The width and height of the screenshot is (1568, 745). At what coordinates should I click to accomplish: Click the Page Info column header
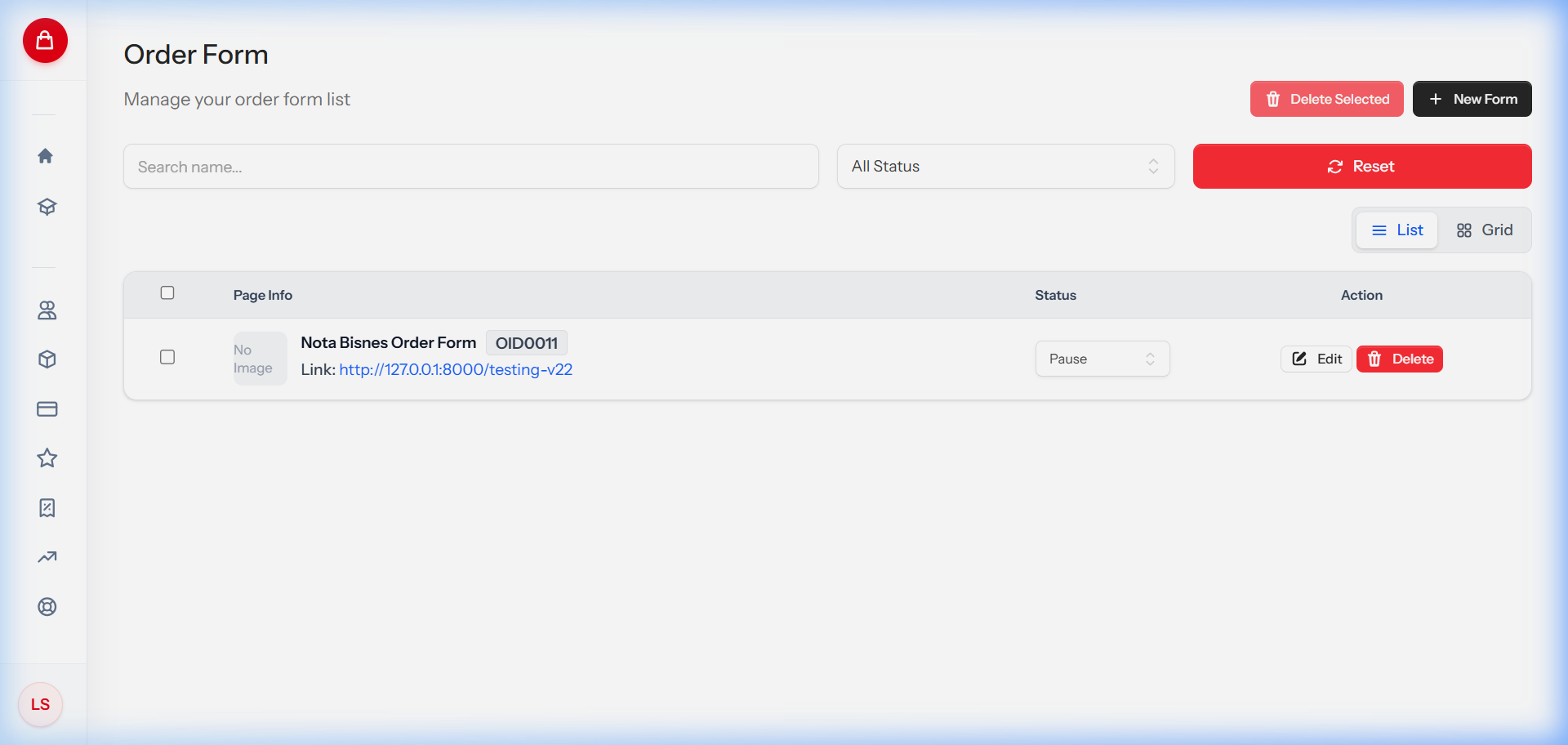[262, 295]
